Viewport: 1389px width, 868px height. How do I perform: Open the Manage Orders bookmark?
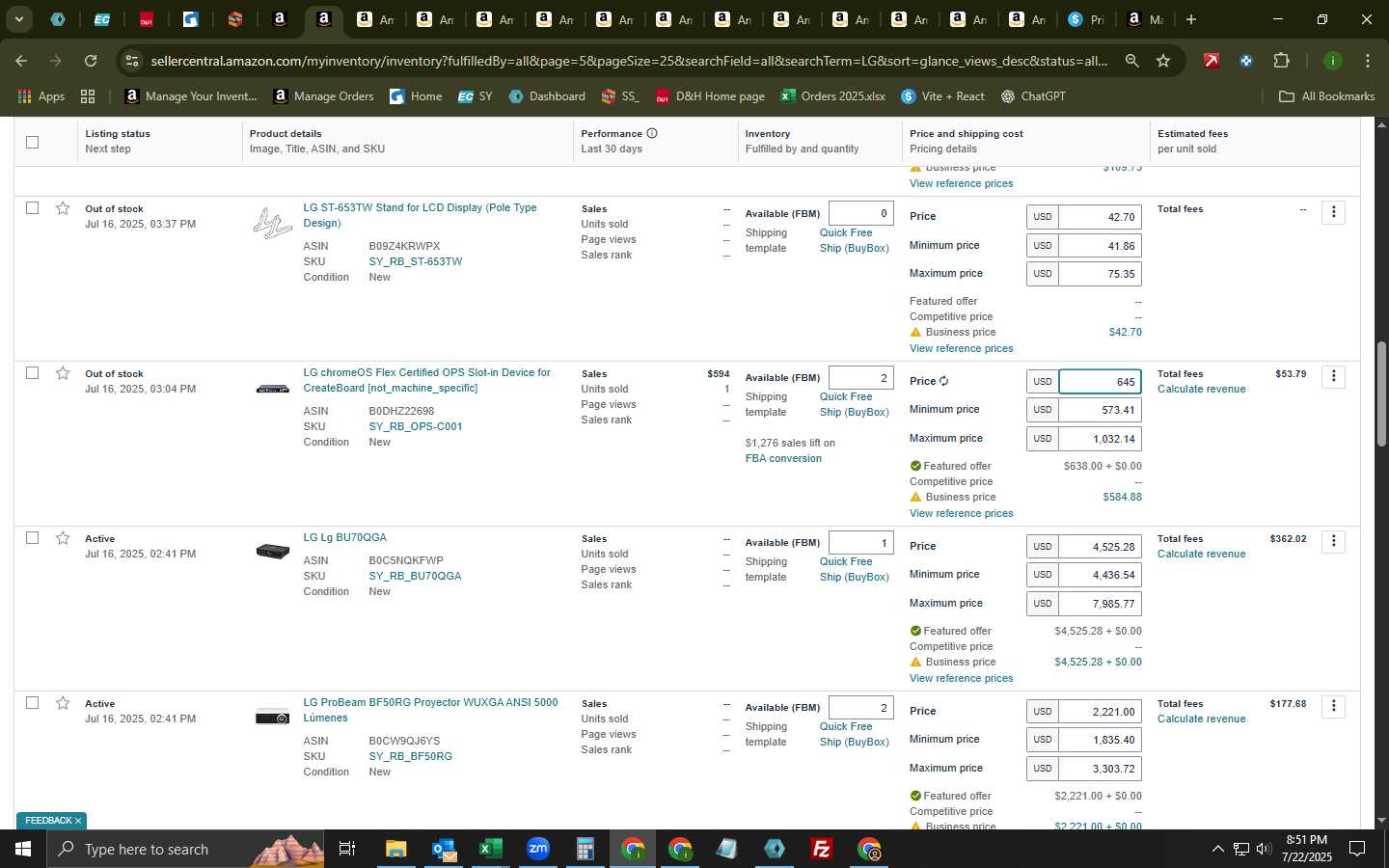[323, 96]
